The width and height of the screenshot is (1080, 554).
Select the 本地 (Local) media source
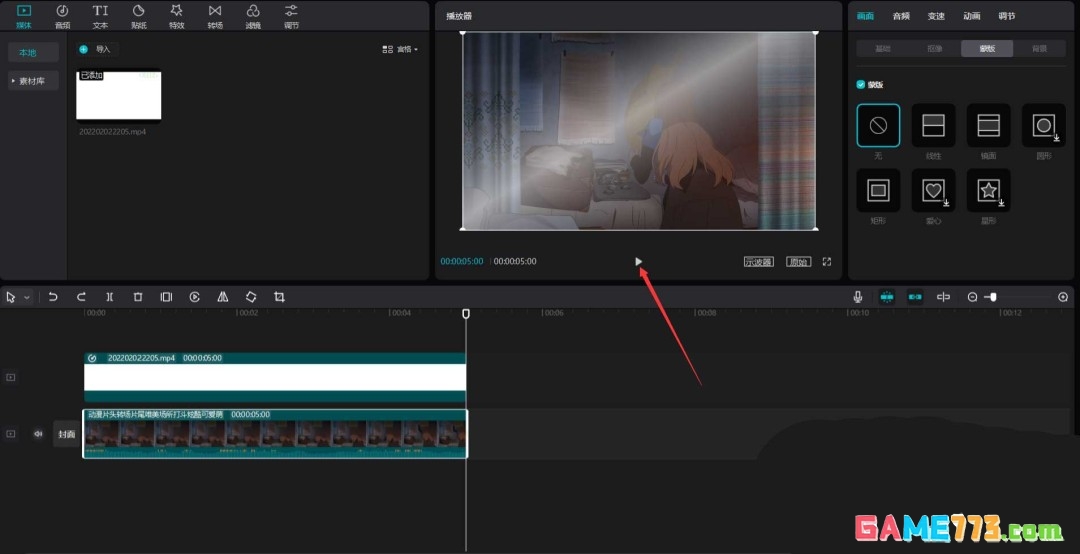pyautogui.click(x=33, y=52)
